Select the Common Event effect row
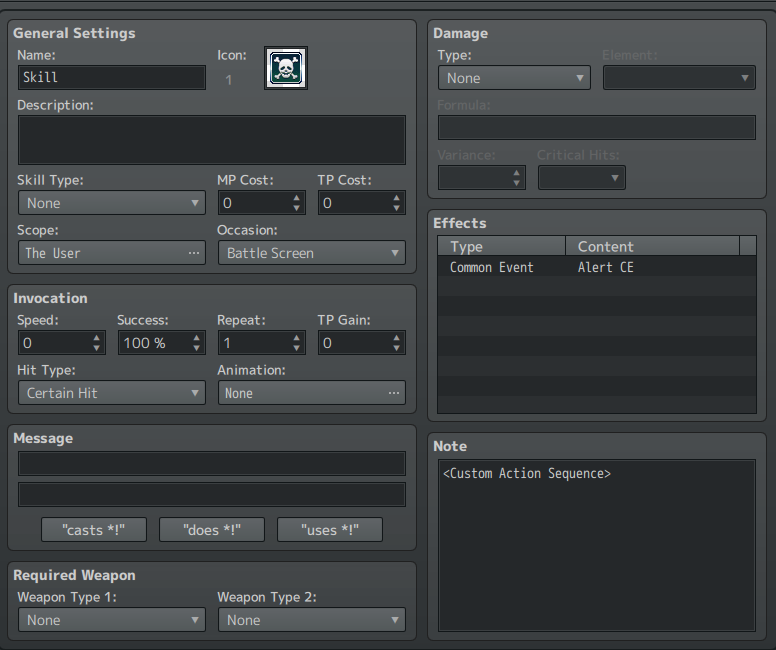Screen dimensions: 776x650 coord(597,267)
